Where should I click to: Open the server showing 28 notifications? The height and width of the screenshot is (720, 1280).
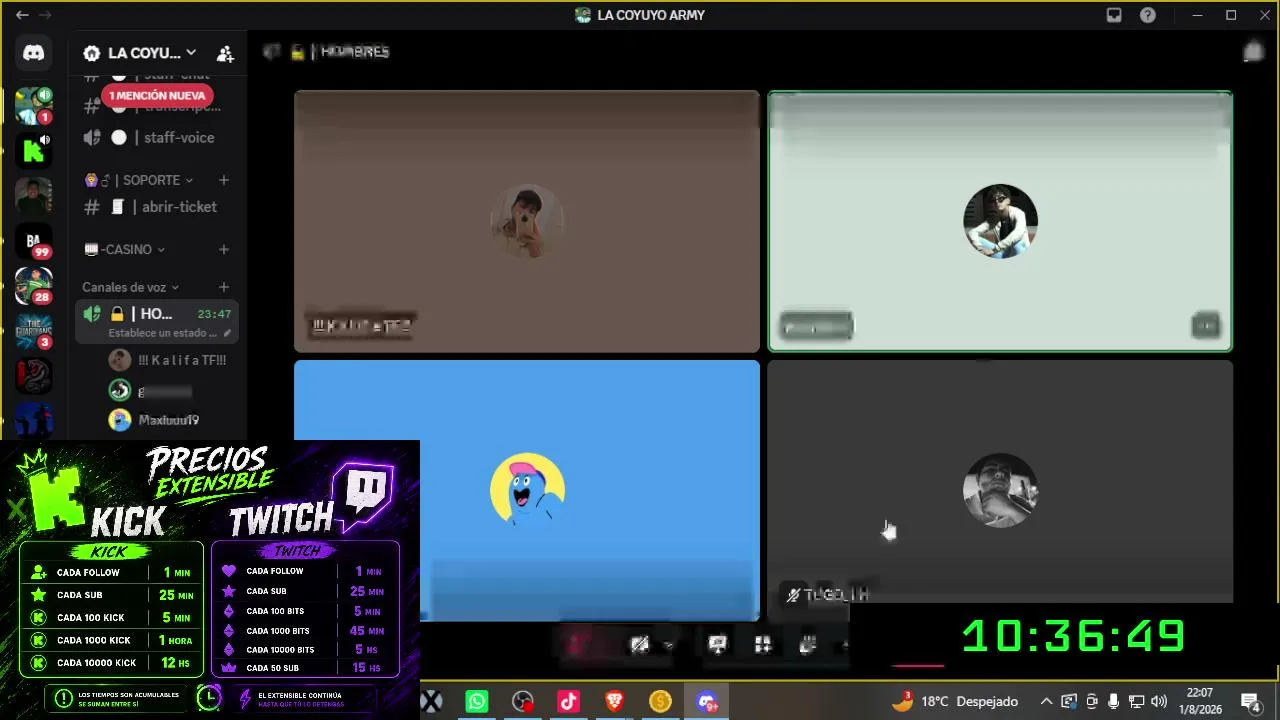33,286
